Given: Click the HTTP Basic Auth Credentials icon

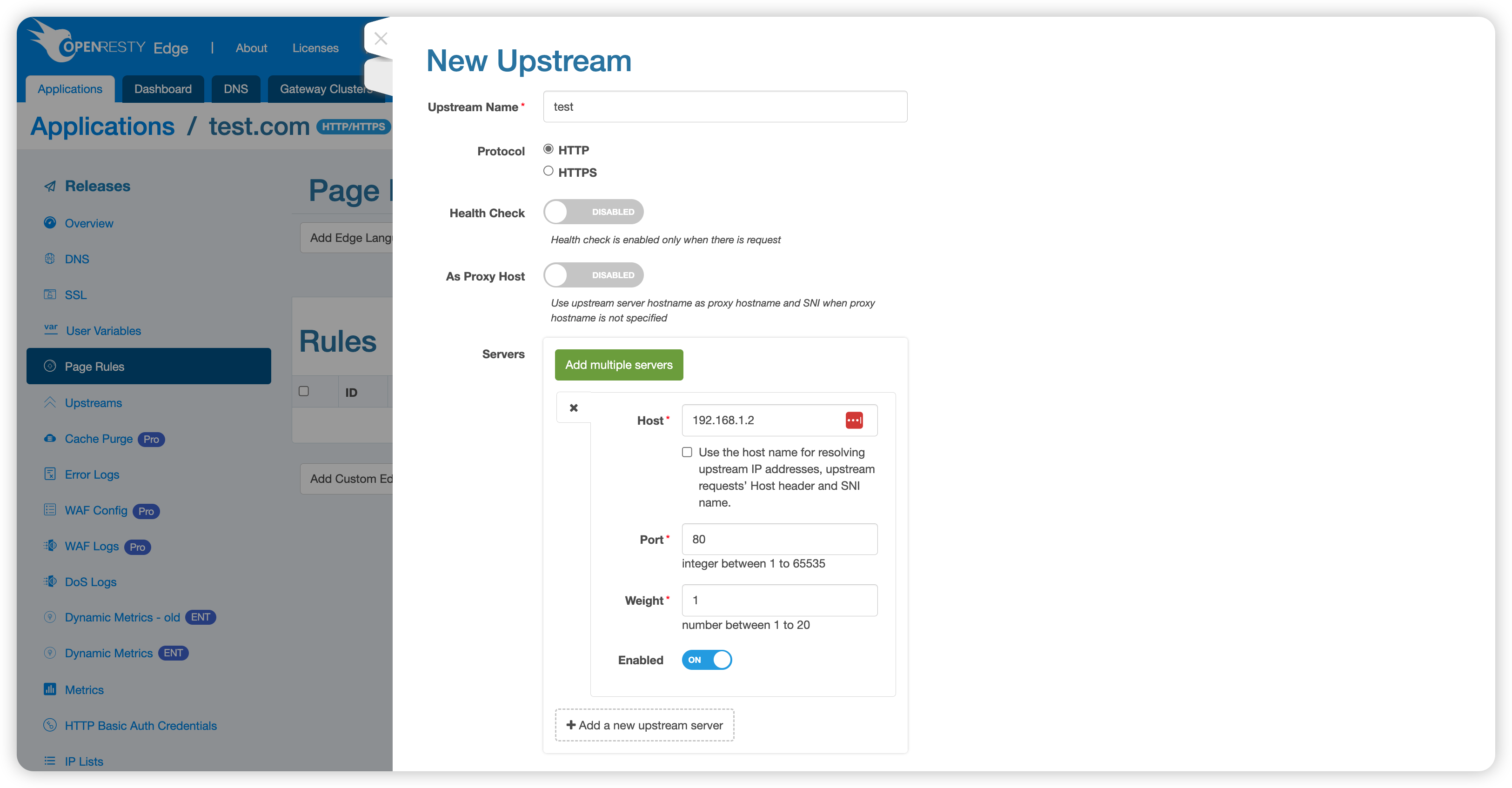Looking at the screenshot, I should click(50, 725).
